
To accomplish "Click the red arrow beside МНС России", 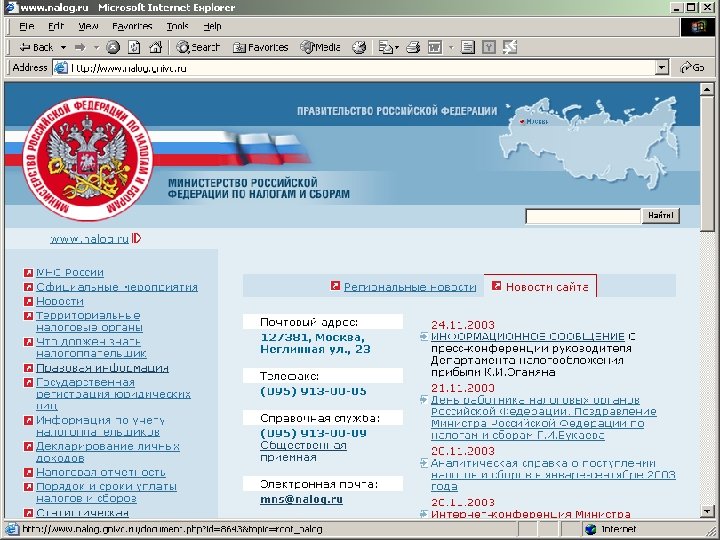I will [x=28, y=273].
